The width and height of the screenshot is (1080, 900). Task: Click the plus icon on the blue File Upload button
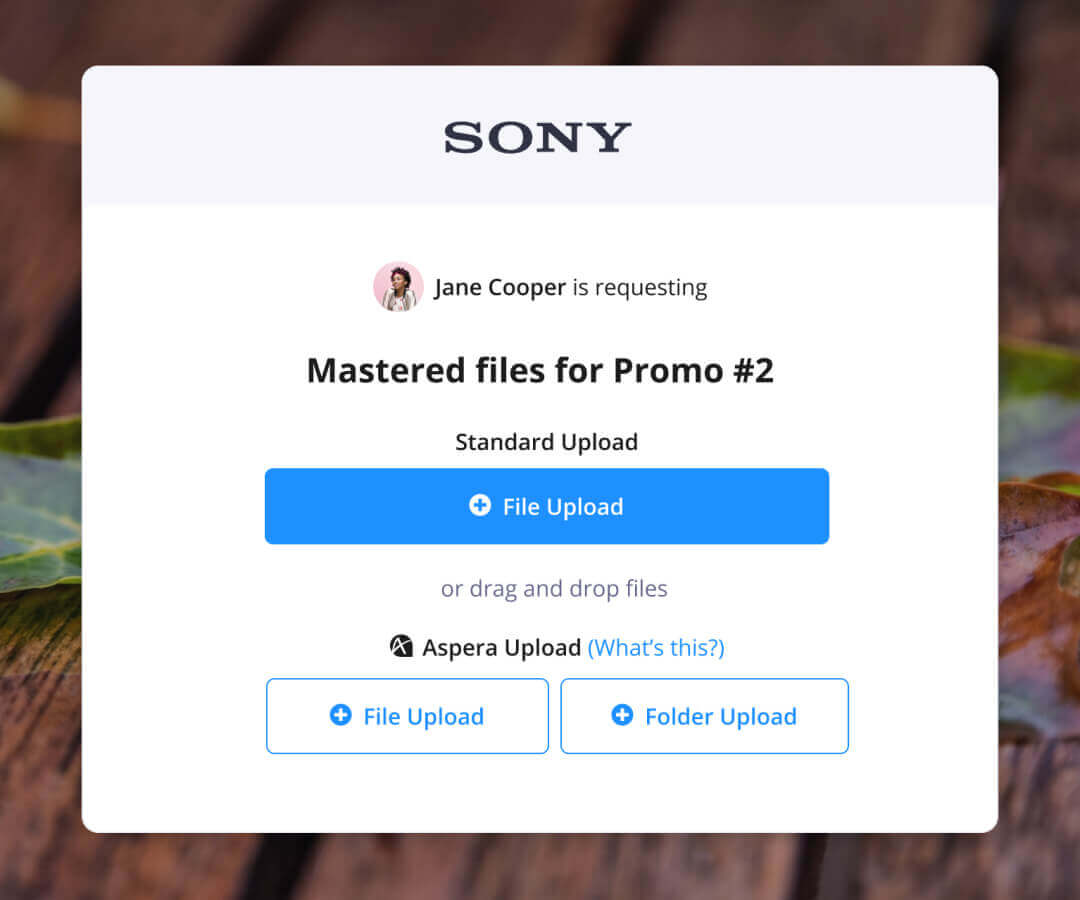click(479, 507)
